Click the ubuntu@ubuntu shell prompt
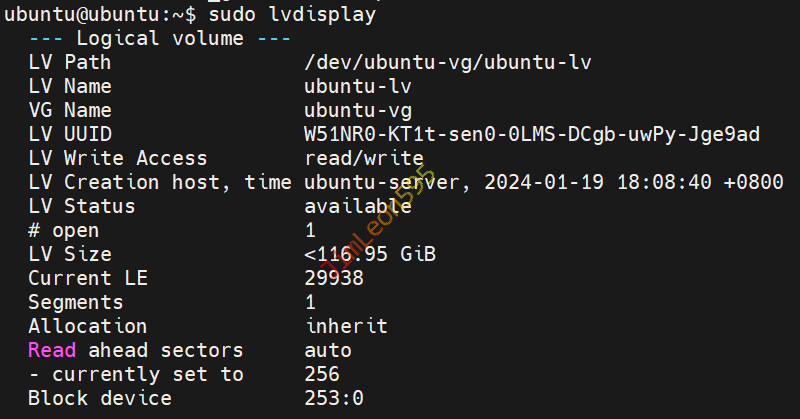 coord(98,15)
